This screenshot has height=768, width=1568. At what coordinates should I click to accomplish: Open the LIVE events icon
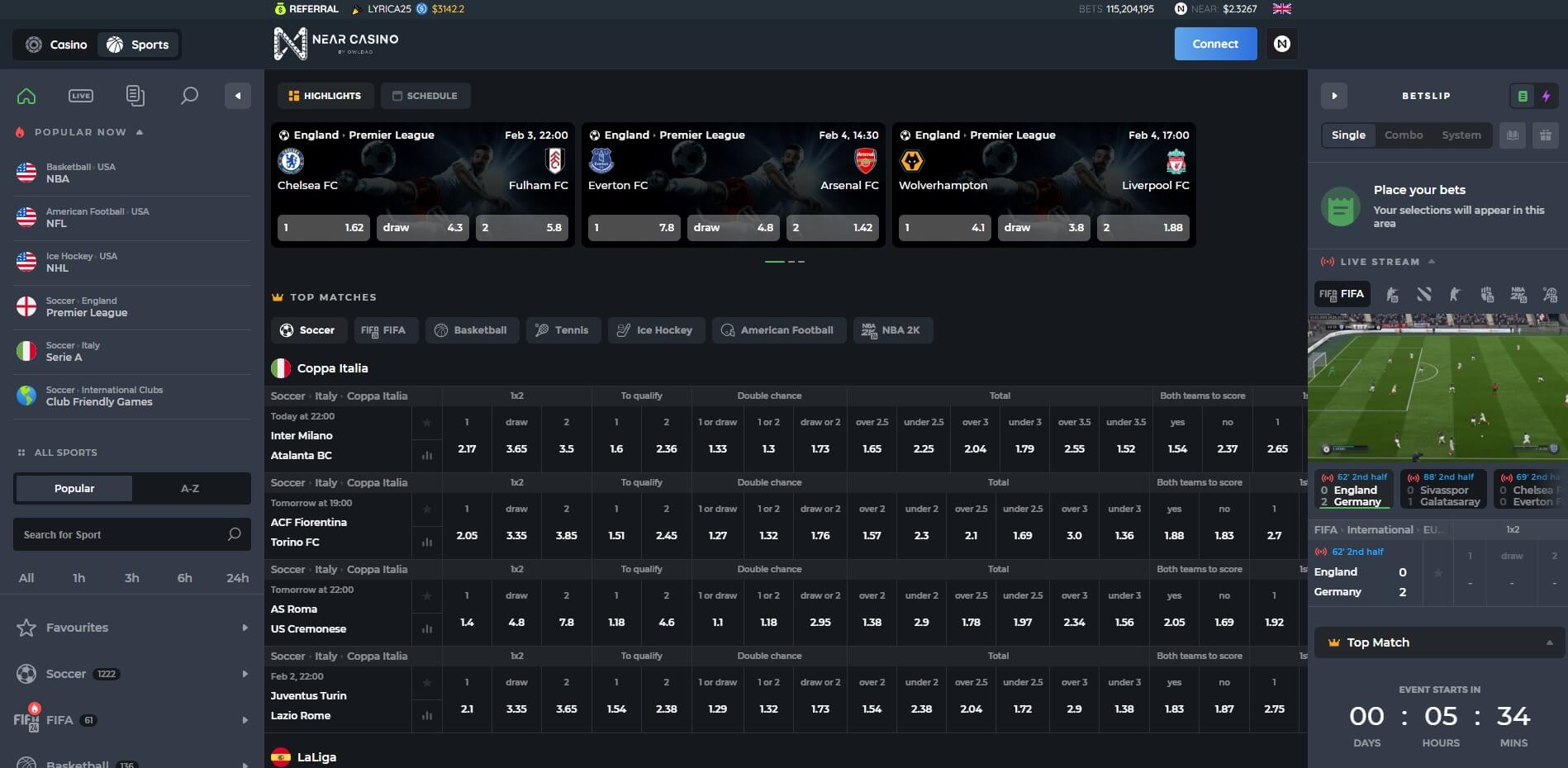pos(81,96)
